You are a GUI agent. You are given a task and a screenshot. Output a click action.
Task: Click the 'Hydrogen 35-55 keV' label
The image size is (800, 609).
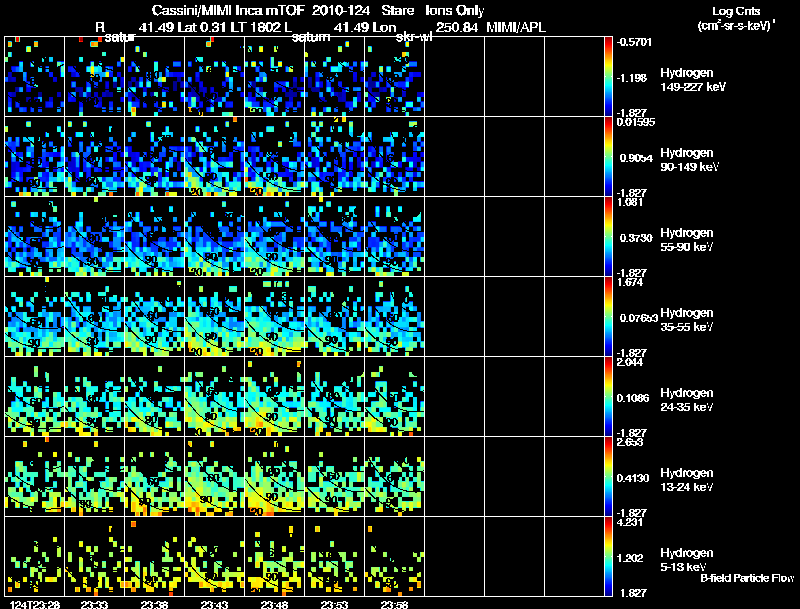click(x=687, y=320)
